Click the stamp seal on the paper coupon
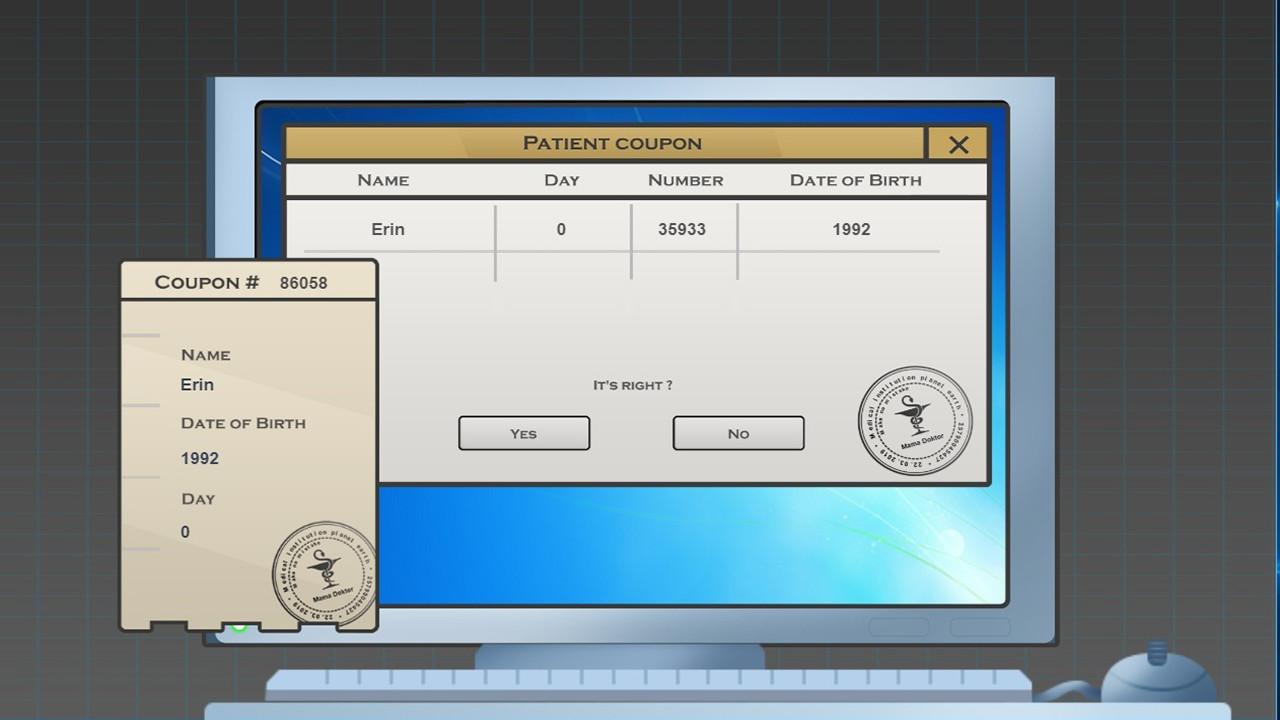 pyautogui.click(x=324, y=573)
